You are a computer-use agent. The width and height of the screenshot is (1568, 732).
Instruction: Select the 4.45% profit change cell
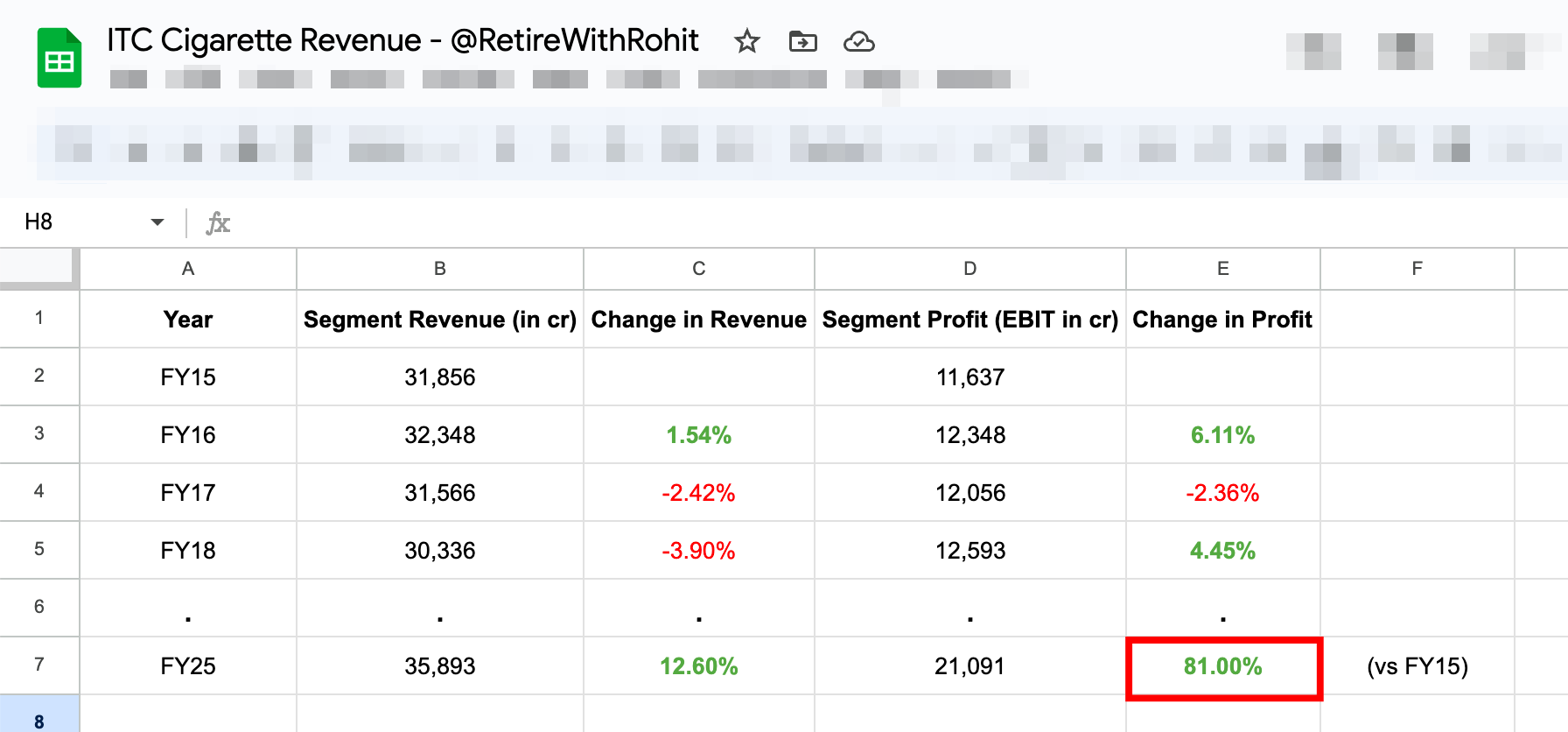[x=1223, y=551]
